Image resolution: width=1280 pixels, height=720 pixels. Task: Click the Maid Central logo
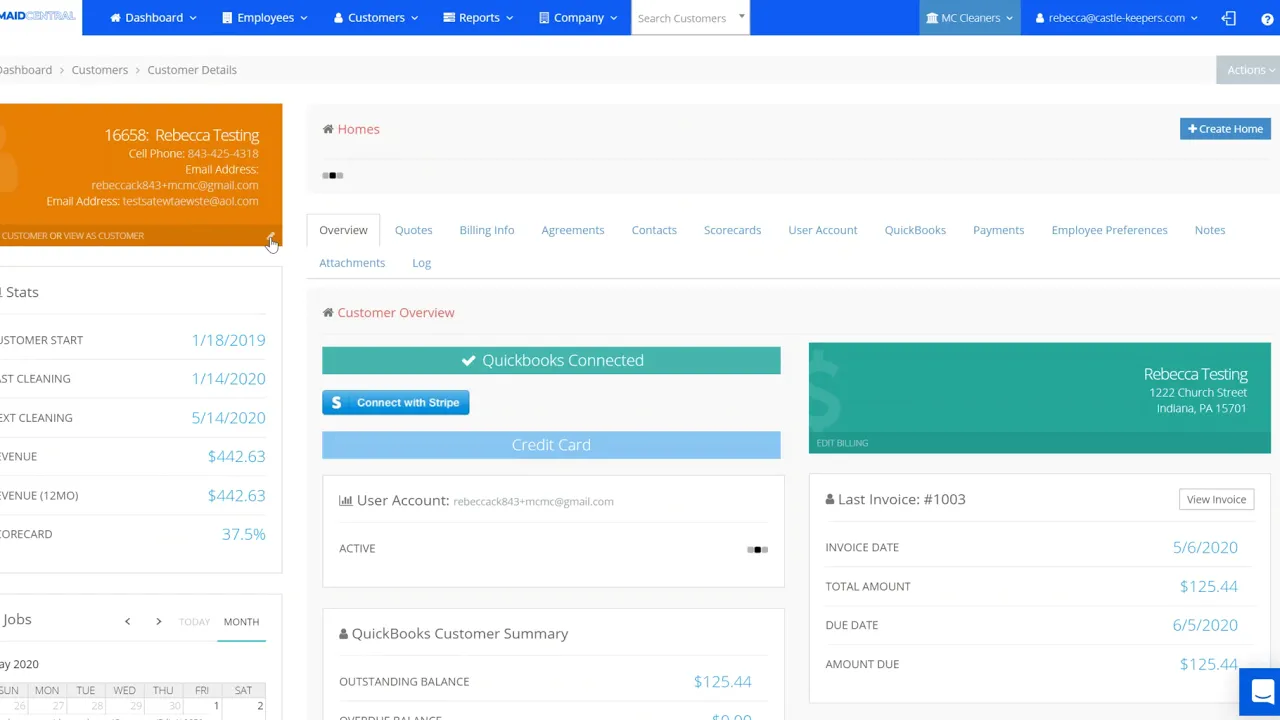point(38,16)
